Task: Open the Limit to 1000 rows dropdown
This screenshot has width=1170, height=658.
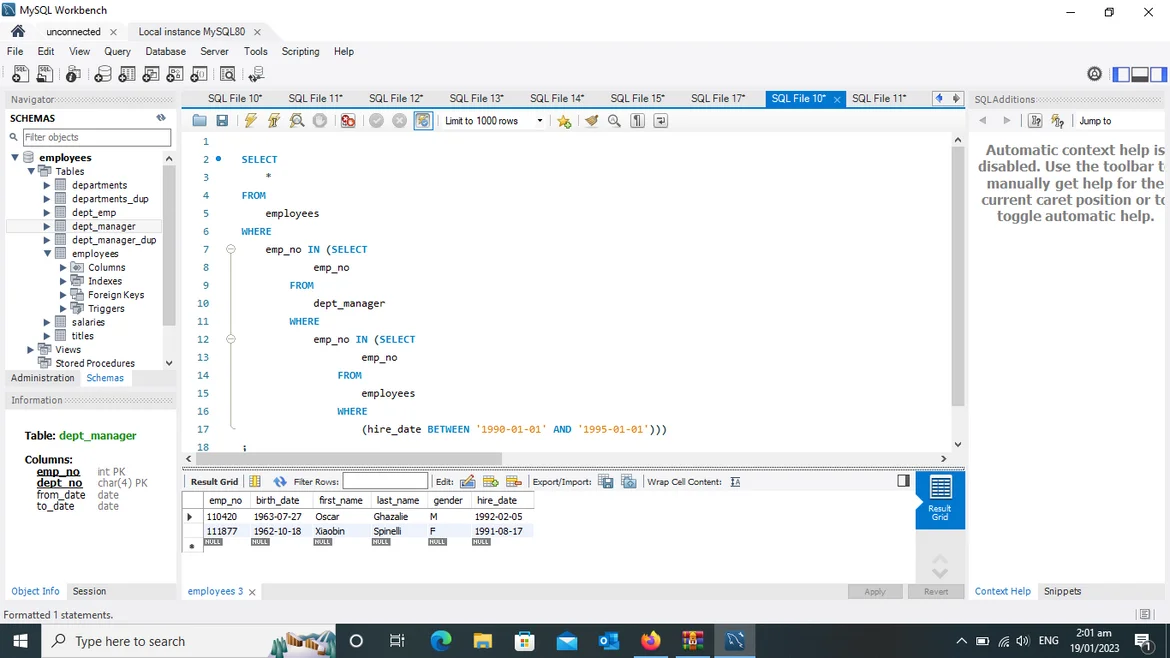Action: [495, 121]
